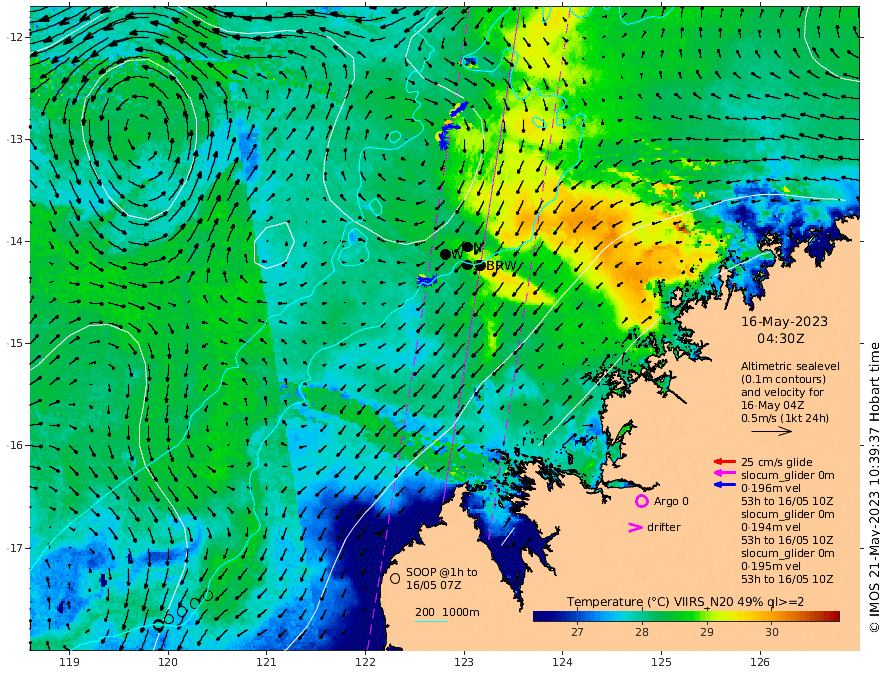Click the 0.194m vel text
This screenshot has width=880, height=680.
[771, 527]
